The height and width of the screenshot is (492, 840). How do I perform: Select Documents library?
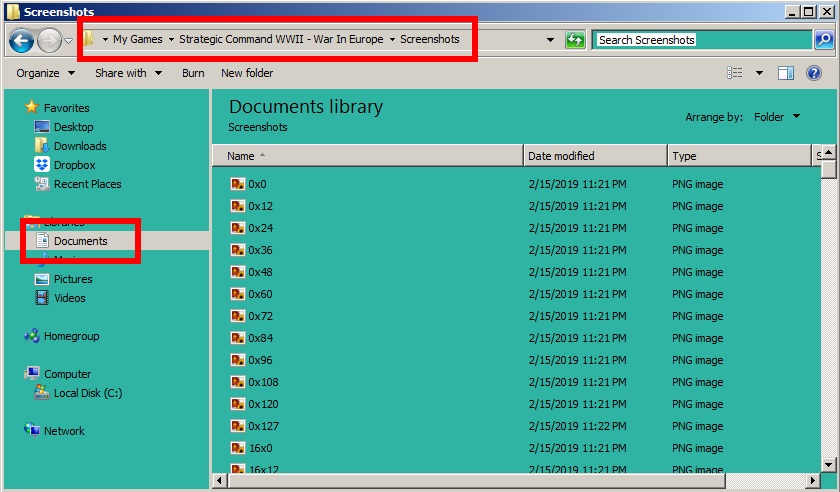click(80, 241)
